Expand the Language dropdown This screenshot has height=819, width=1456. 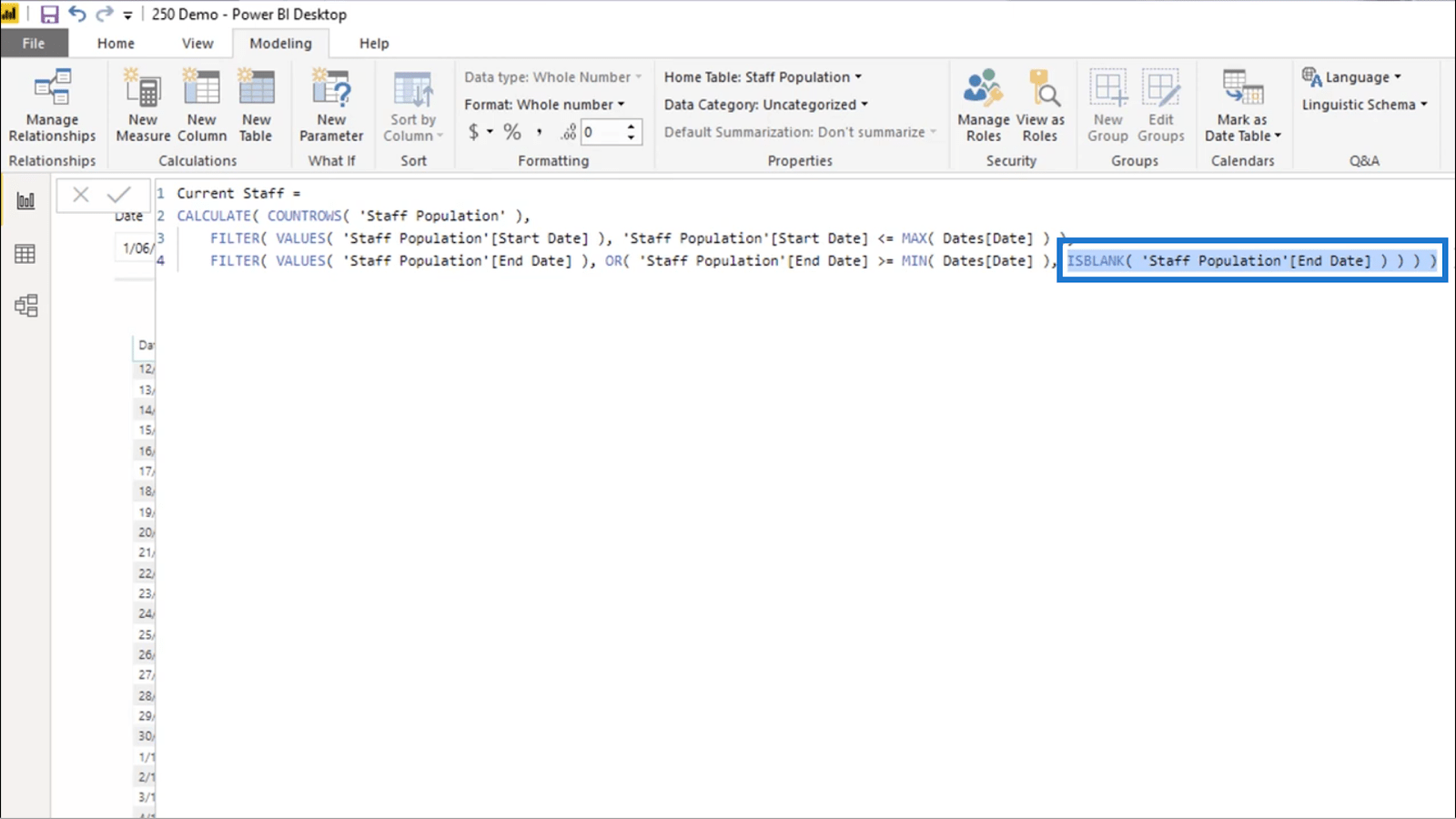click(1351, 77)
